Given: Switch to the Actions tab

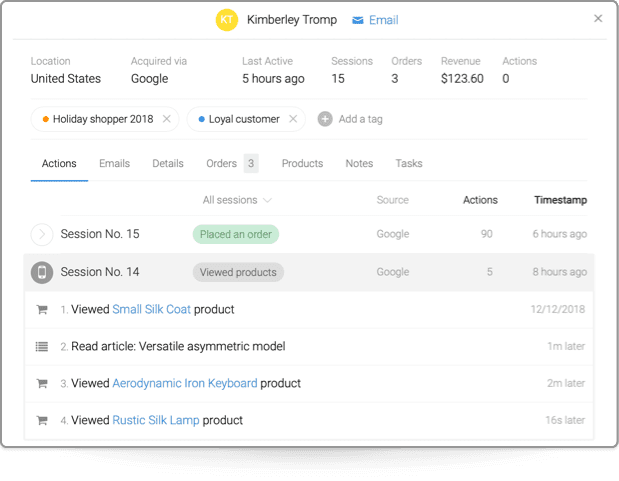Looking at the screenshot, I should (59, 163).
